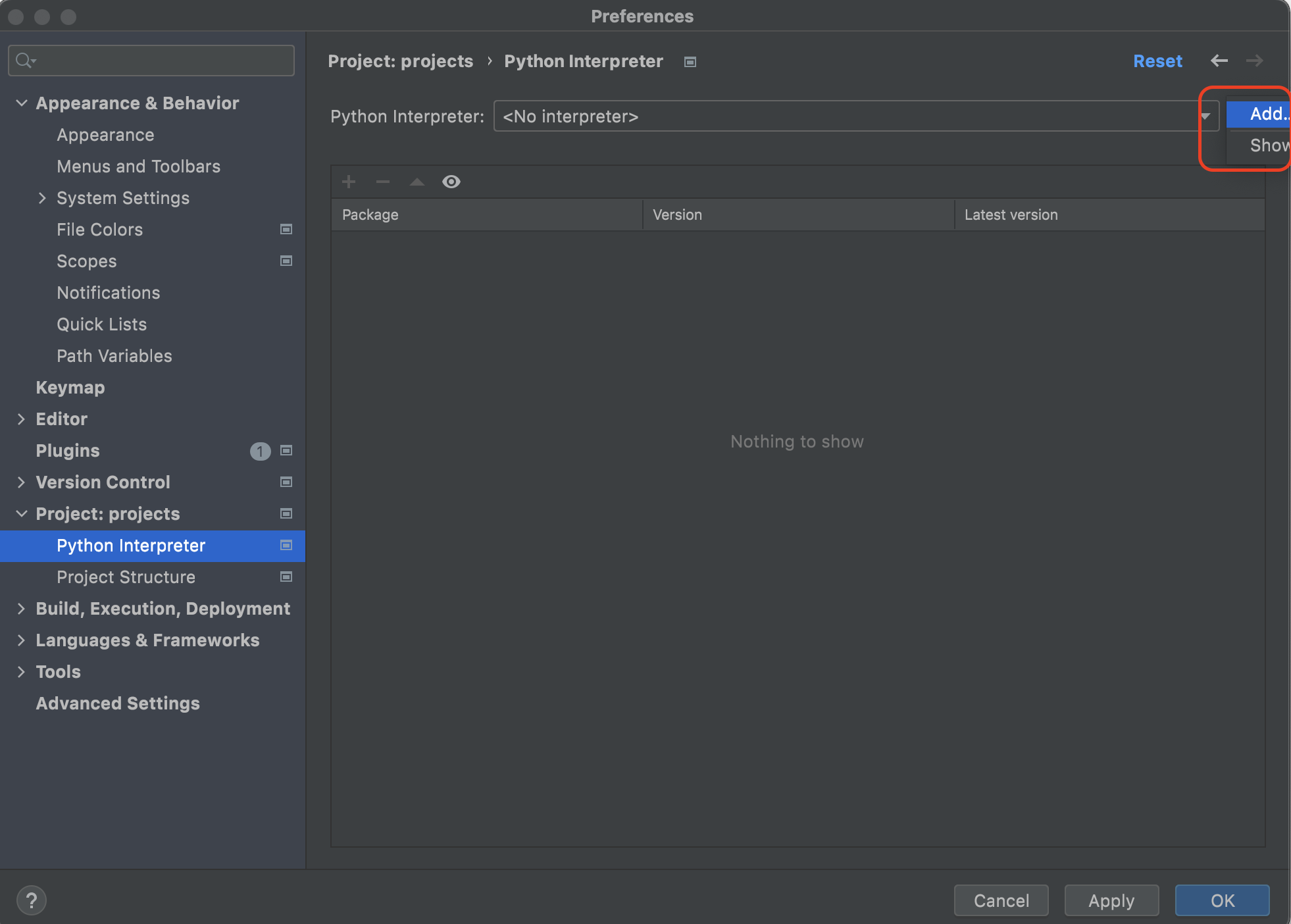Image resolution: width=1291 pixels, height=924 pixels.
Task: Click project-level icon beside Plugins
Action: click(x=286, y=451)
